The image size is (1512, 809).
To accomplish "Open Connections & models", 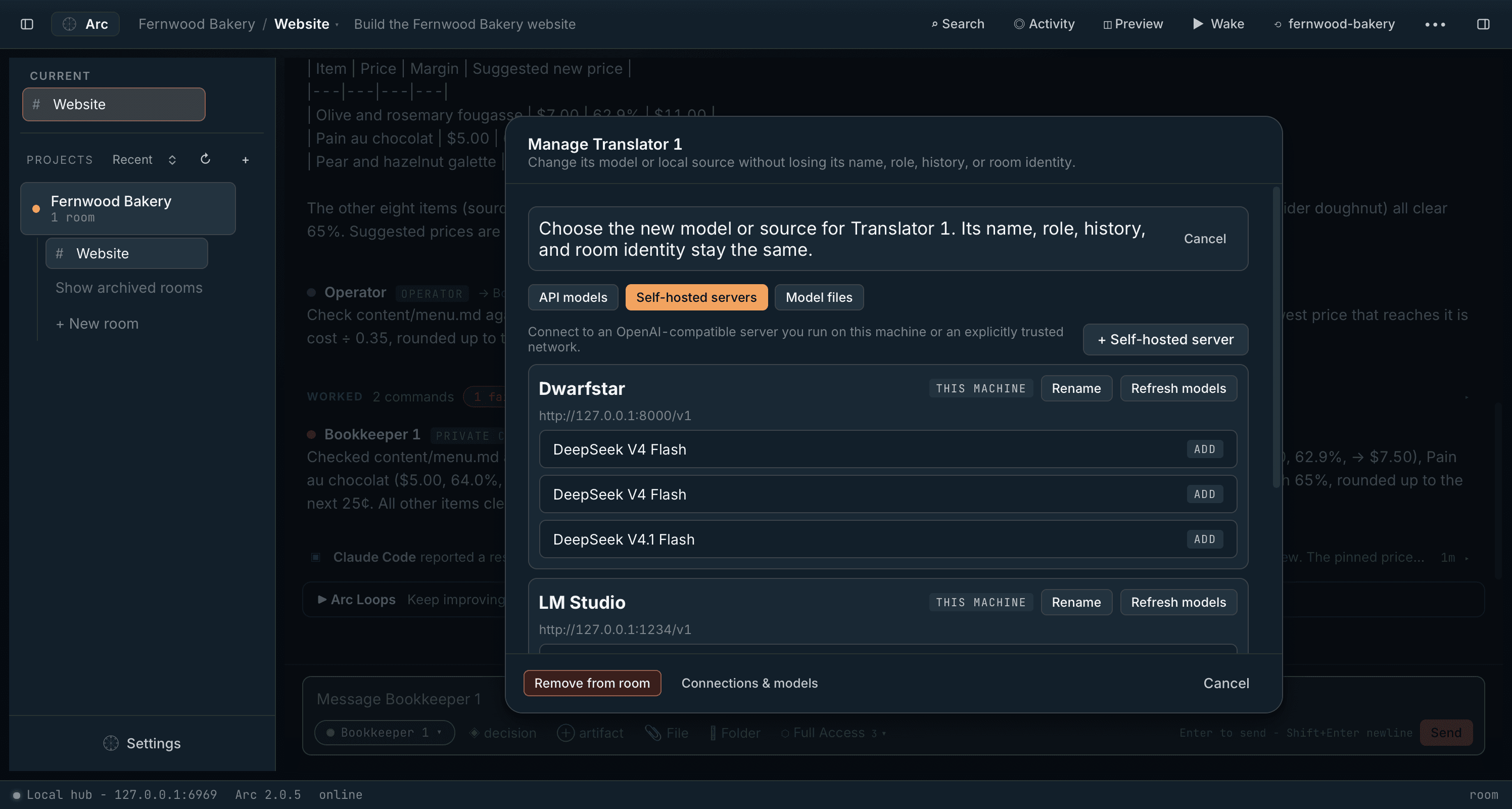I will (x=749, y=683).
